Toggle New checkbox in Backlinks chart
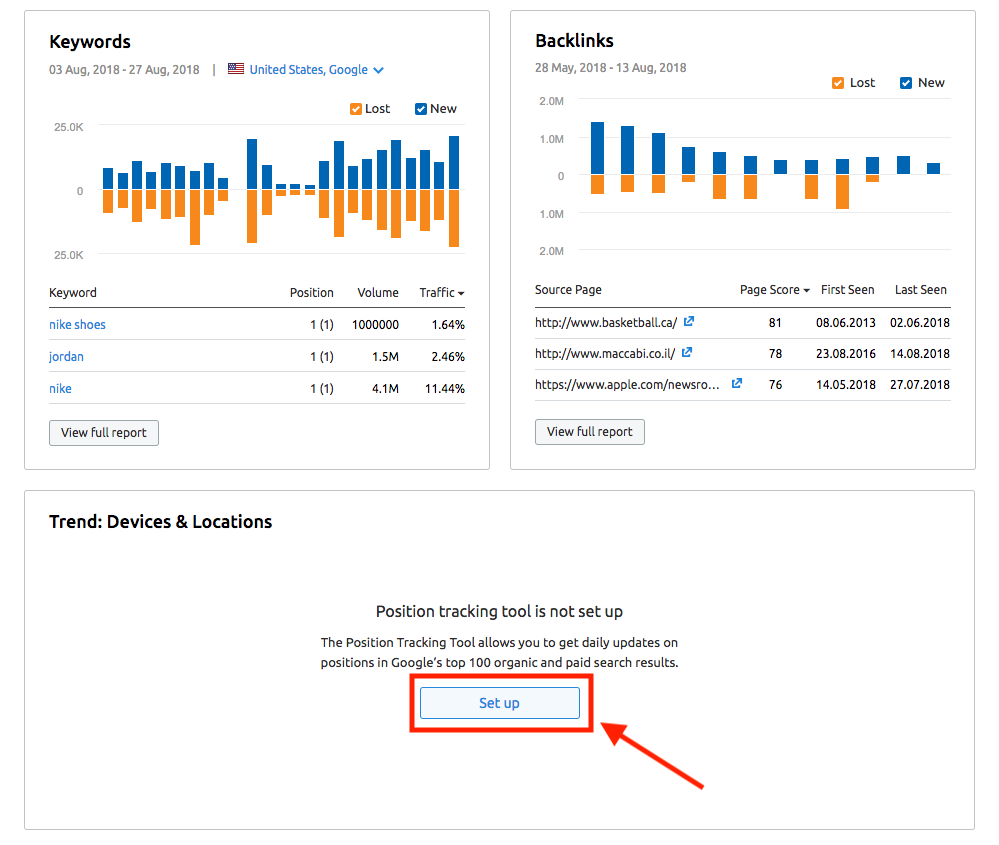 pos(905,83)
